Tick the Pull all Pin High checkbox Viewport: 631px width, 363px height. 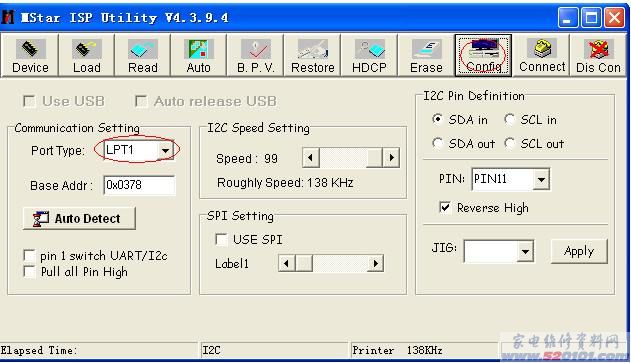(x=29, y=272)
